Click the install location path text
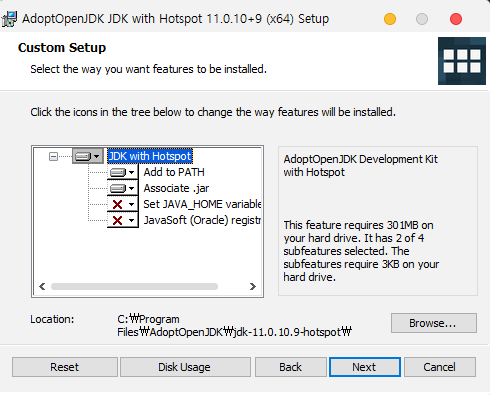Viewport: 490px width, 395px height. [234, 325]
